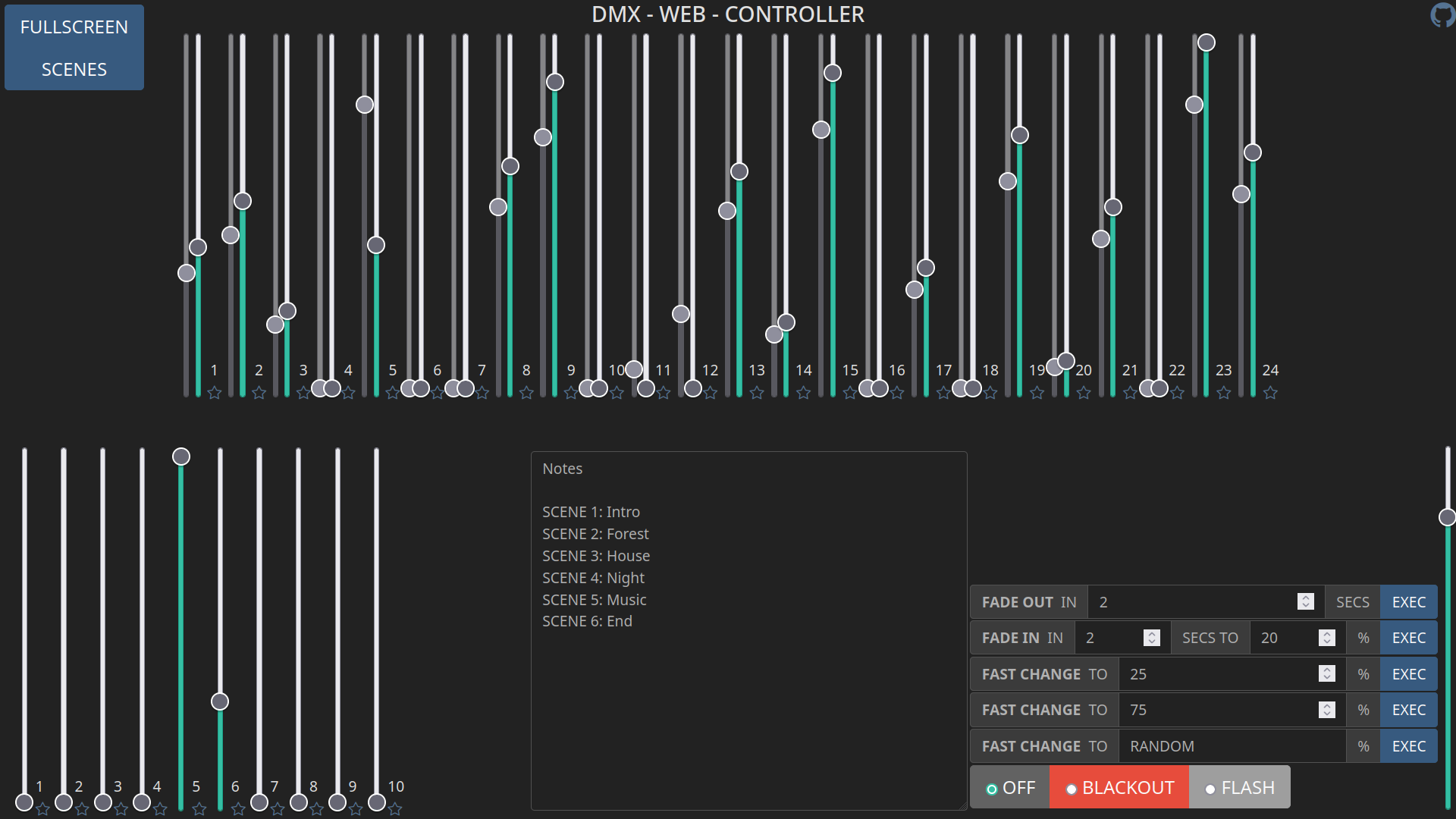This screenshot has width=1456, height=819.
Task: Click Fade Out seconds spinner arrows
Action: pyautogui.click(x=1305, y=601)
